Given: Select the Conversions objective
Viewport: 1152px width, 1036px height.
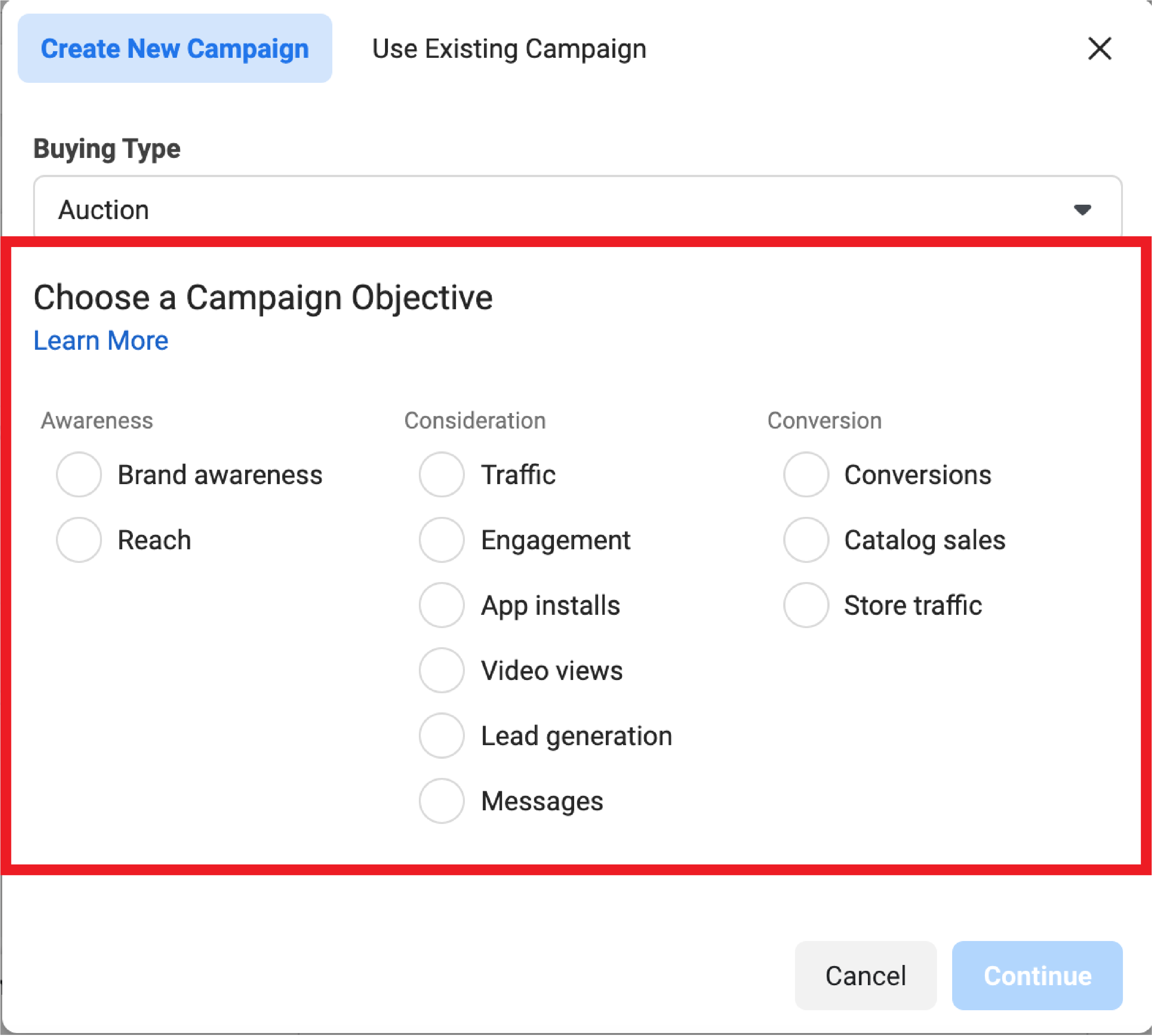Looking at the screenshot, I should (x=806, y=474).
